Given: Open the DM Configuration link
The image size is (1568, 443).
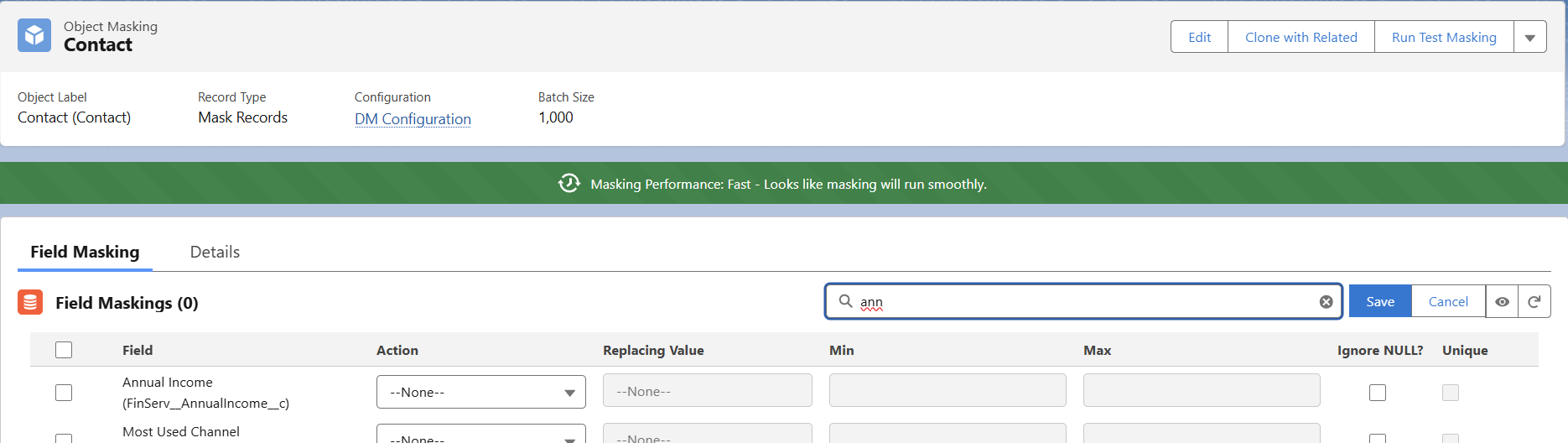Looking at the screenshot, I should [x=413, y=119].
